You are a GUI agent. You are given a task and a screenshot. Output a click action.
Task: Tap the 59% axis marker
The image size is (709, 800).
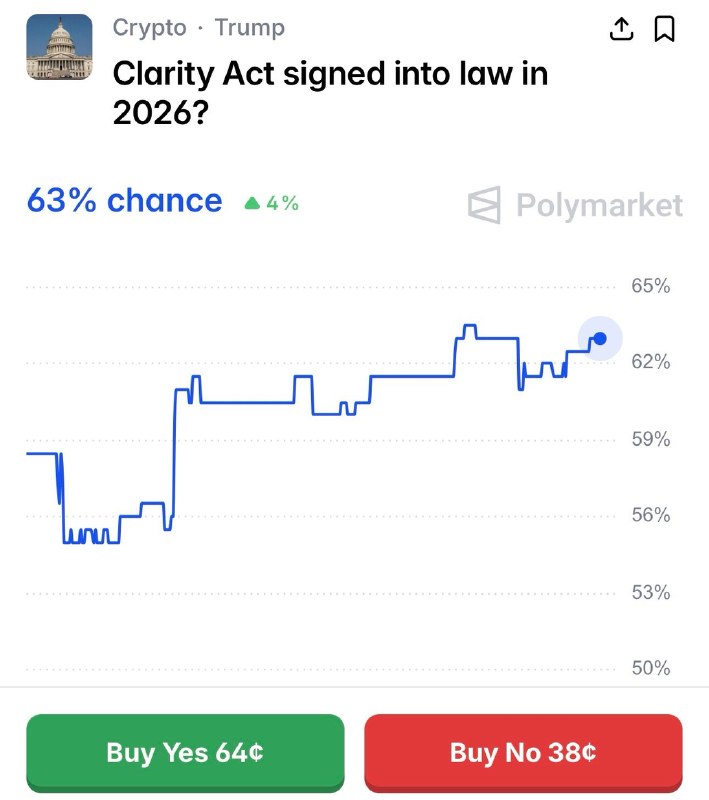tap(653, 439)
